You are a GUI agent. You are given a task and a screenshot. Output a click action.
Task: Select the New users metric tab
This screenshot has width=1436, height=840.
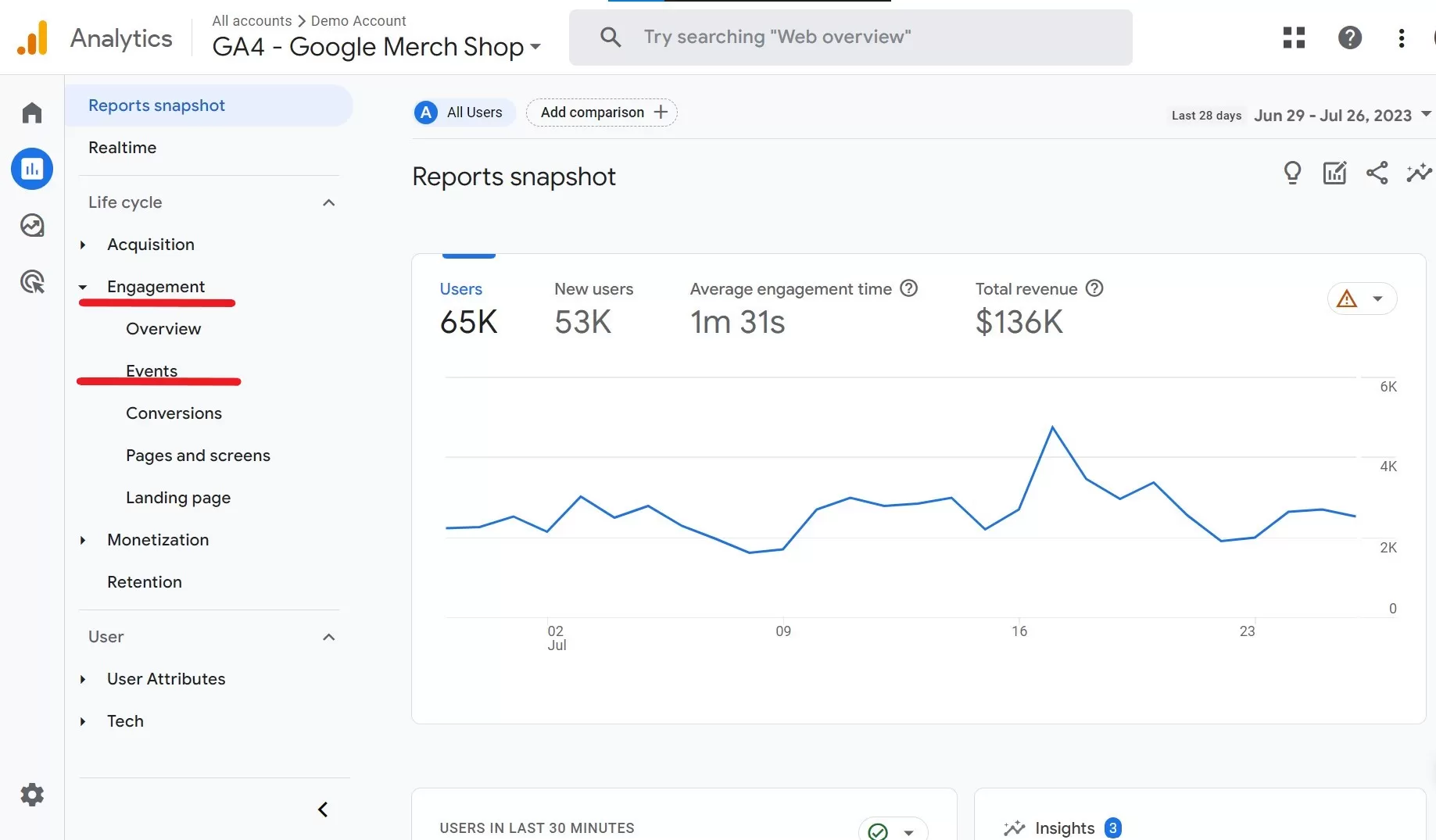click(x=594, y=309)
